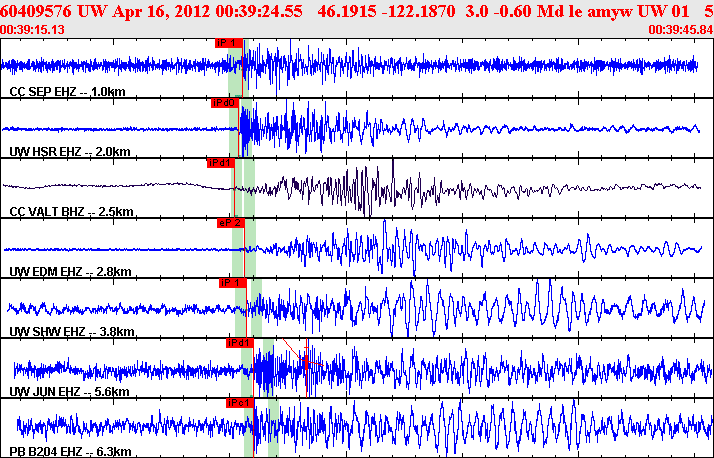Click the UW HSR EHZ -- 2.0km channel label
The height and width of the screenshot is (458, 714).
coord(70,152)
